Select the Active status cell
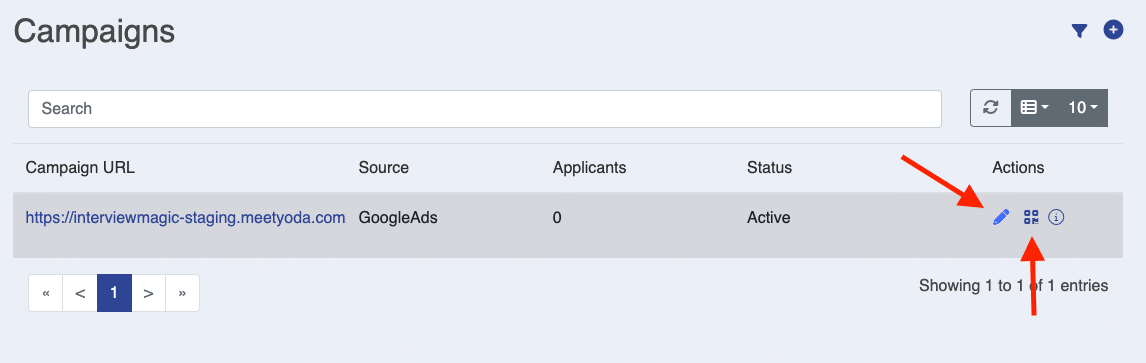The image size is (1146, 363). click(x=769, y=217)
